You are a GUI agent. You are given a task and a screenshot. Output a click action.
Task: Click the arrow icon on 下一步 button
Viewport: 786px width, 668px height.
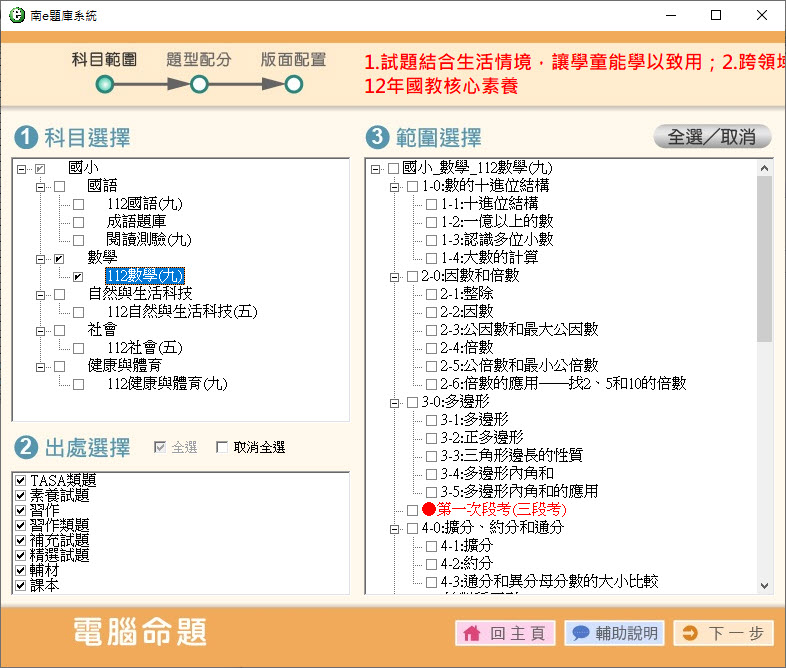pos(691,633)
